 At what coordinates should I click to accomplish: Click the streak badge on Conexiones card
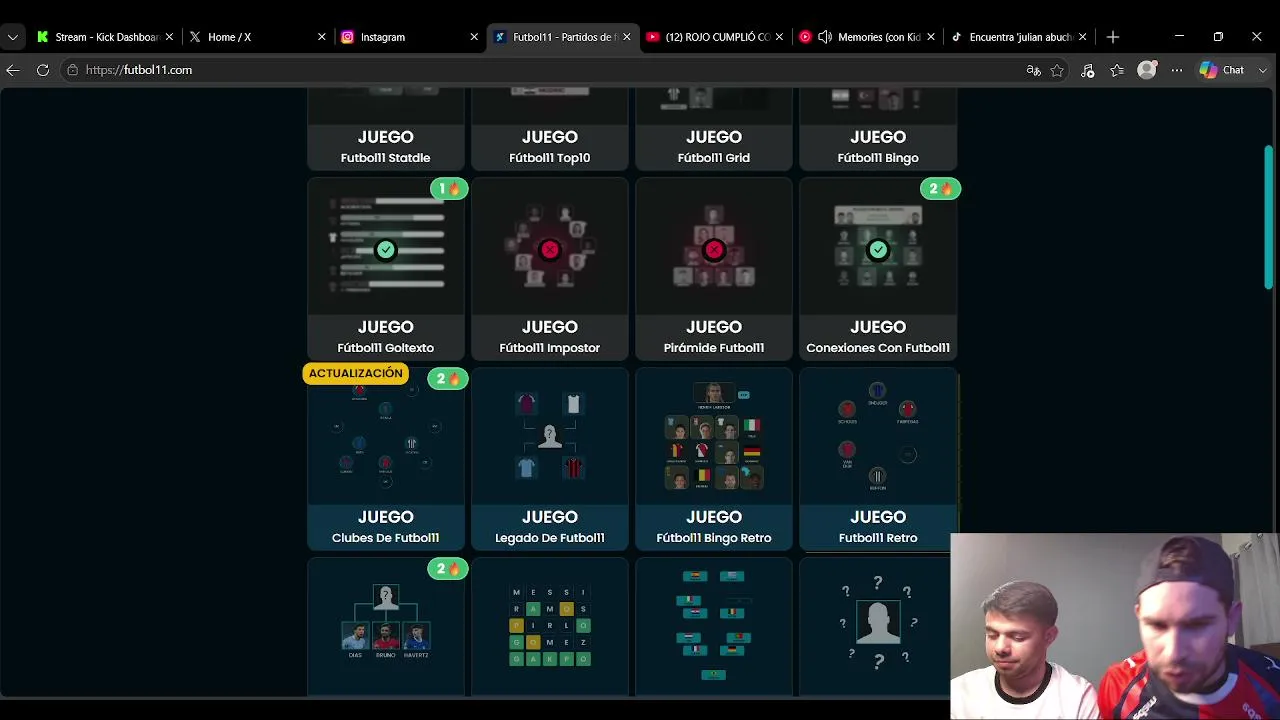click(x=940, y=189)
